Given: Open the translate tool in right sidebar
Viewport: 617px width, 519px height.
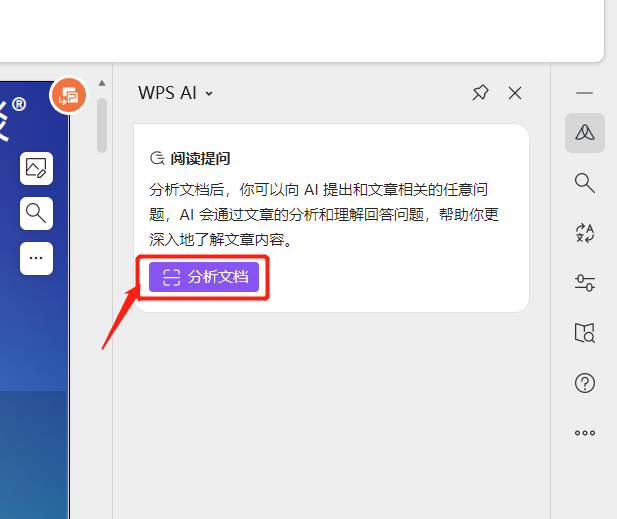Looking at the screenshot, I should 585,233.
